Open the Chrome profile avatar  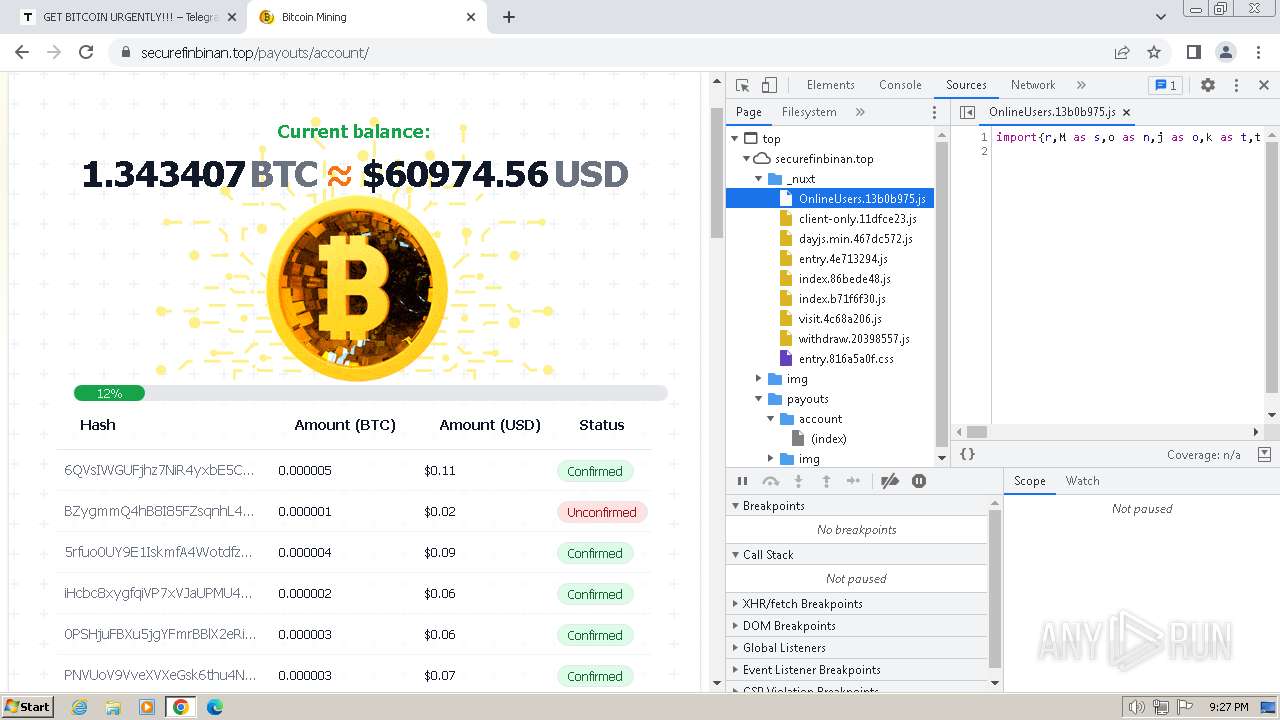[1225, 52]
